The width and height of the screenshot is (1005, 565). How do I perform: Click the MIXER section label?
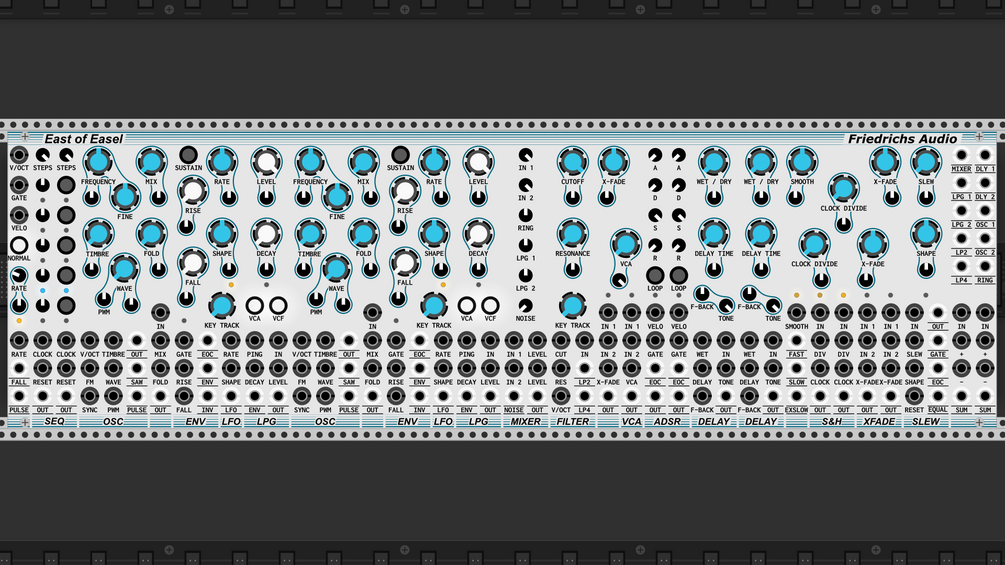(x=526, y=422)
